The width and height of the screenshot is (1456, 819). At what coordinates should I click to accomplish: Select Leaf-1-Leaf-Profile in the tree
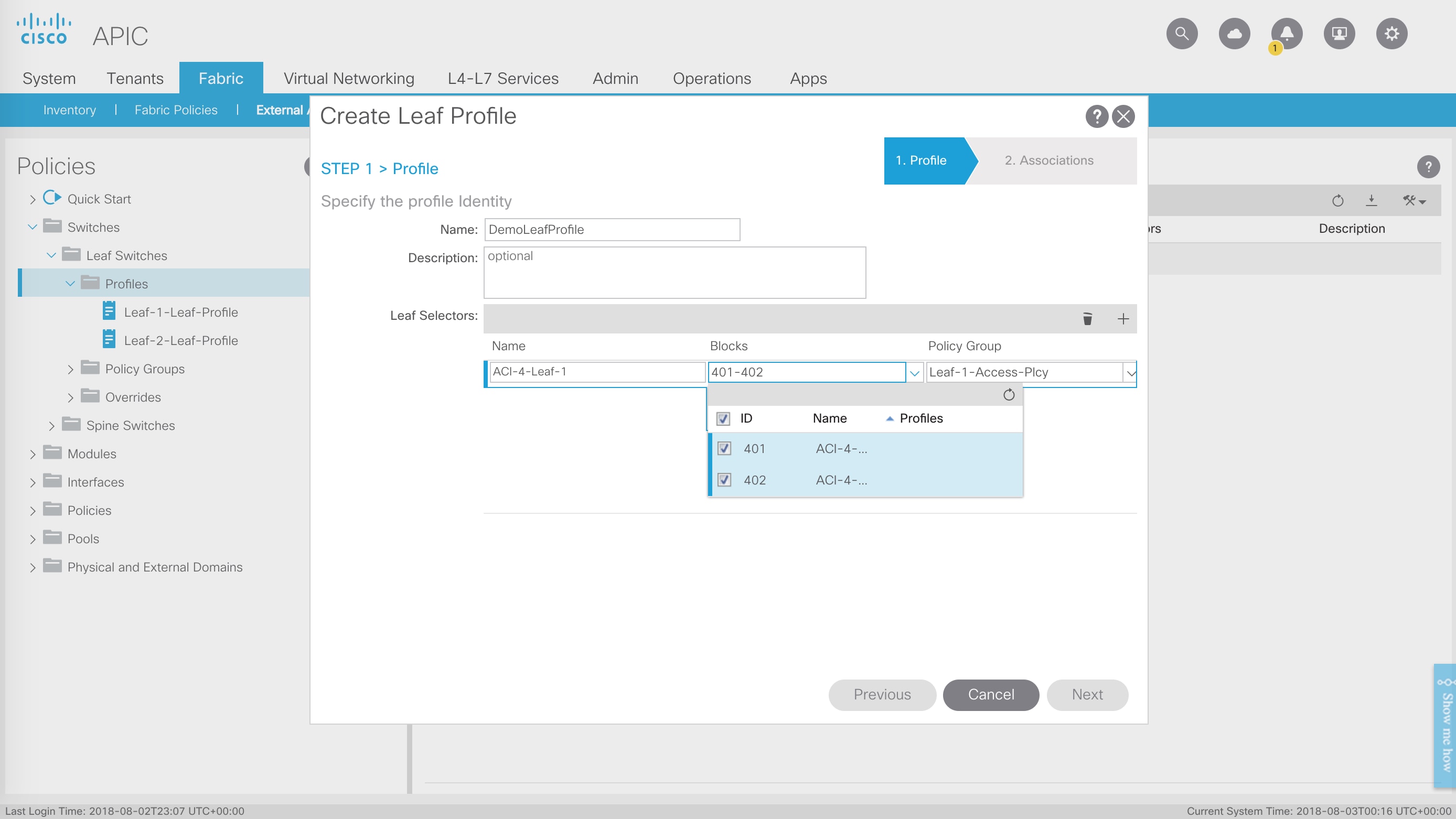[181, 312]
